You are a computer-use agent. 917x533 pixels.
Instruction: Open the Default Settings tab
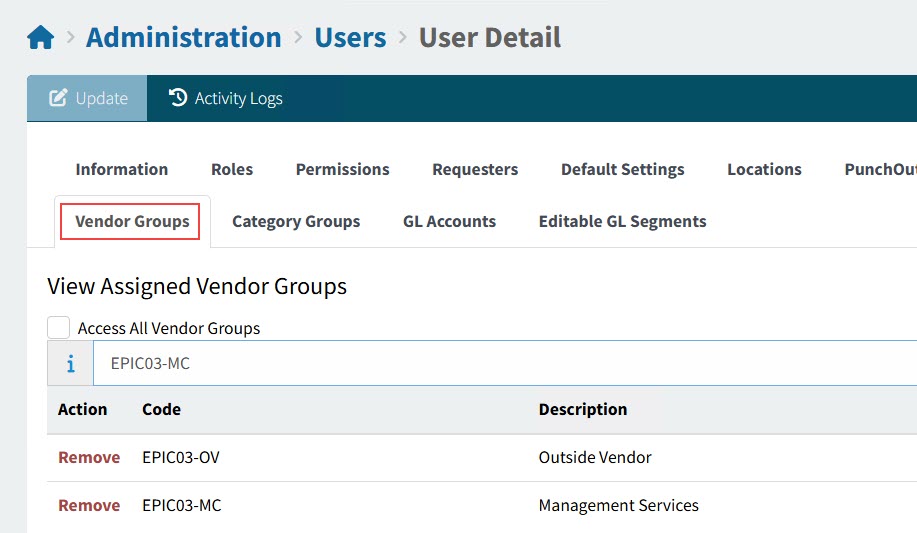622,169
